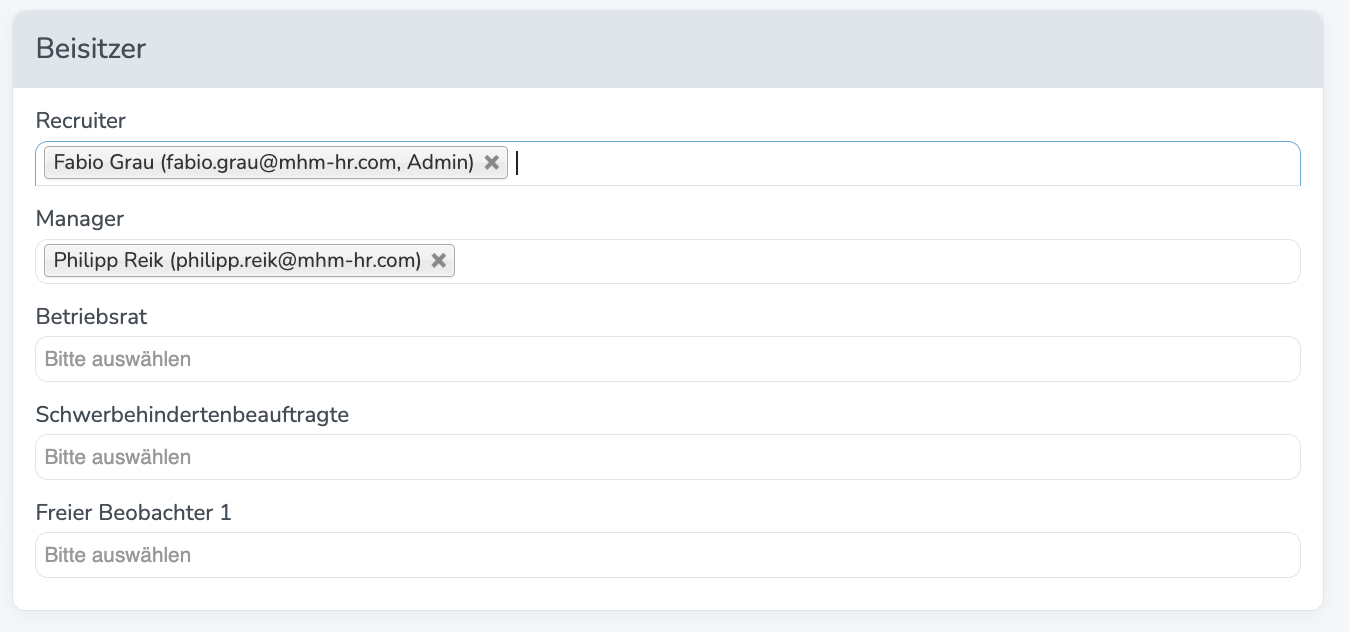The height and width of the screenshot is (632, 1350).
Task: Click the philipp.reik@mhm-hr.com email text
Action: tap(295, 260)
